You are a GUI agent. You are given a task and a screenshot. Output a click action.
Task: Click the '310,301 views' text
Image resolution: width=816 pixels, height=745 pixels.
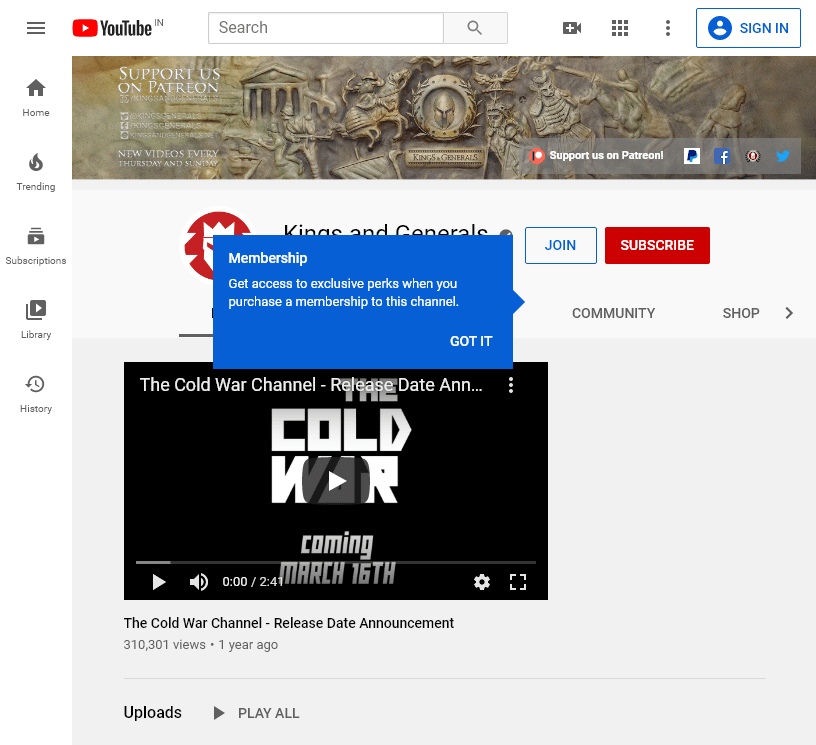pos(164,645)
